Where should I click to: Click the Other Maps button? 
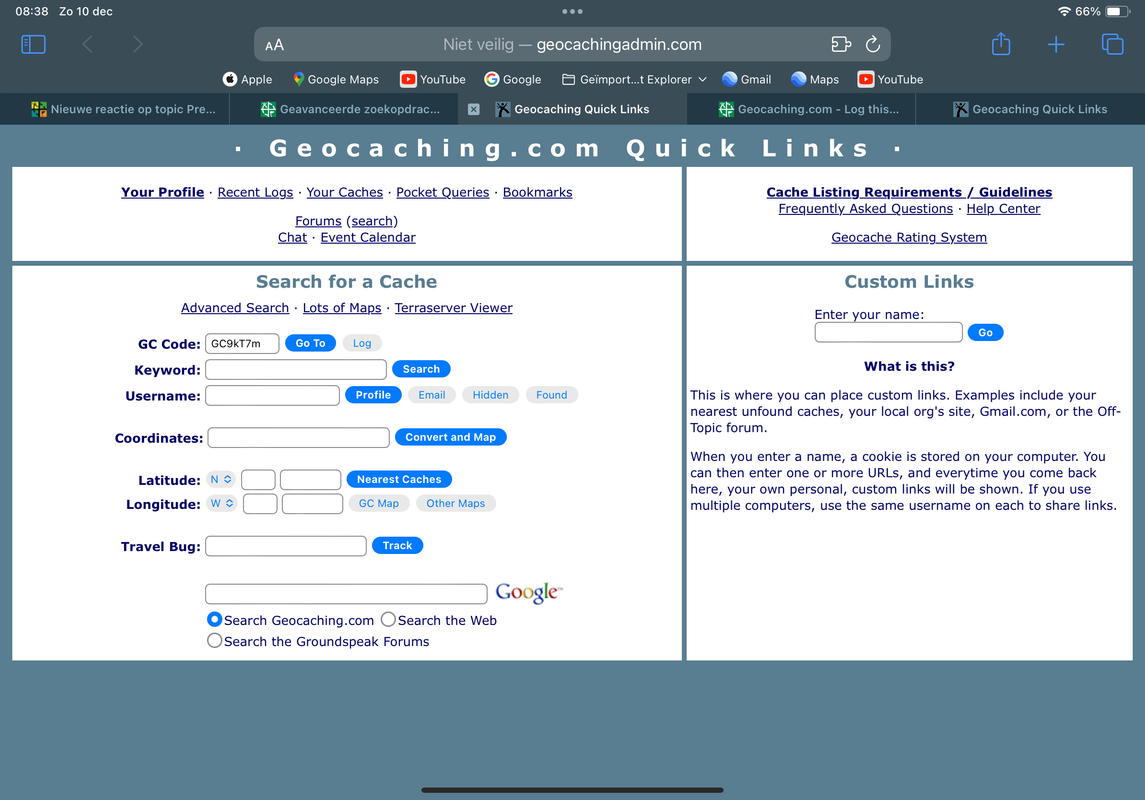(456, 504)
